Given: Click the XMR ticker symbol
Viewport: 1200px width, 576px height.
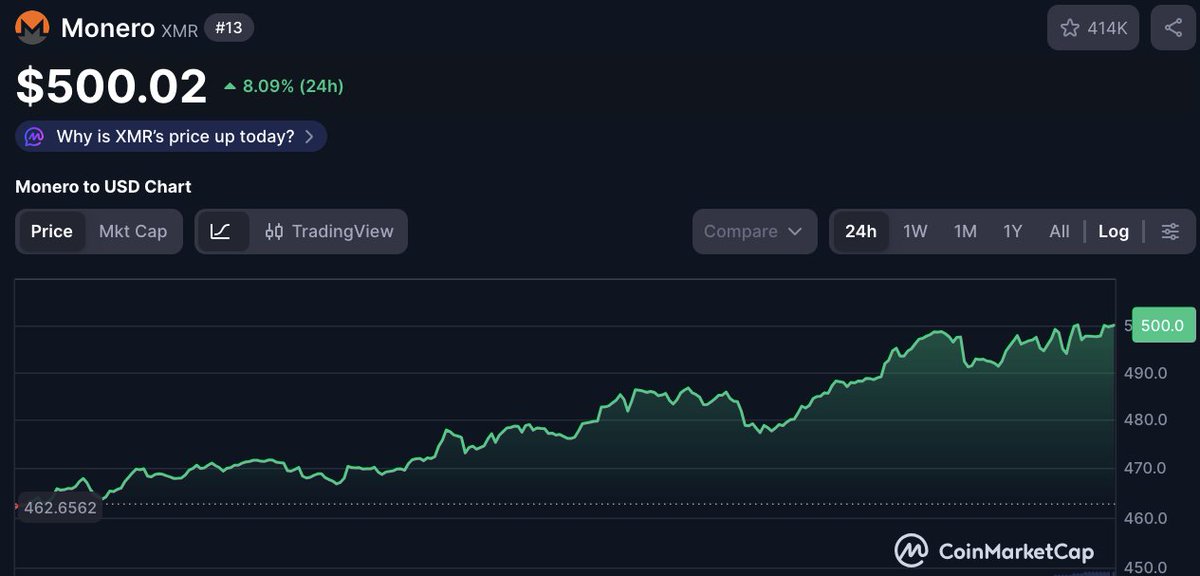Looking at the screenshot, I should click(179, 30).
